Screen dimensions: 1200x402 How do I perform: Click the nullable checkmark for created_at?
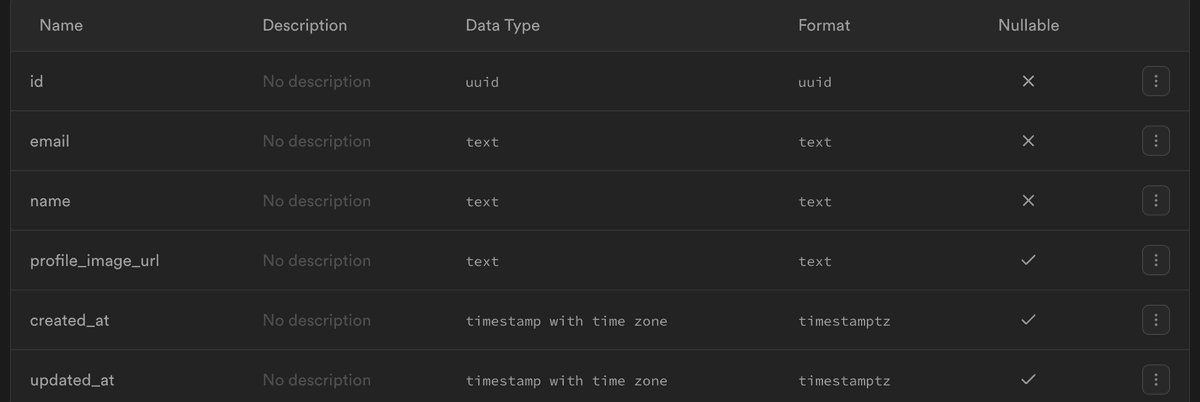pos(1028,320)
